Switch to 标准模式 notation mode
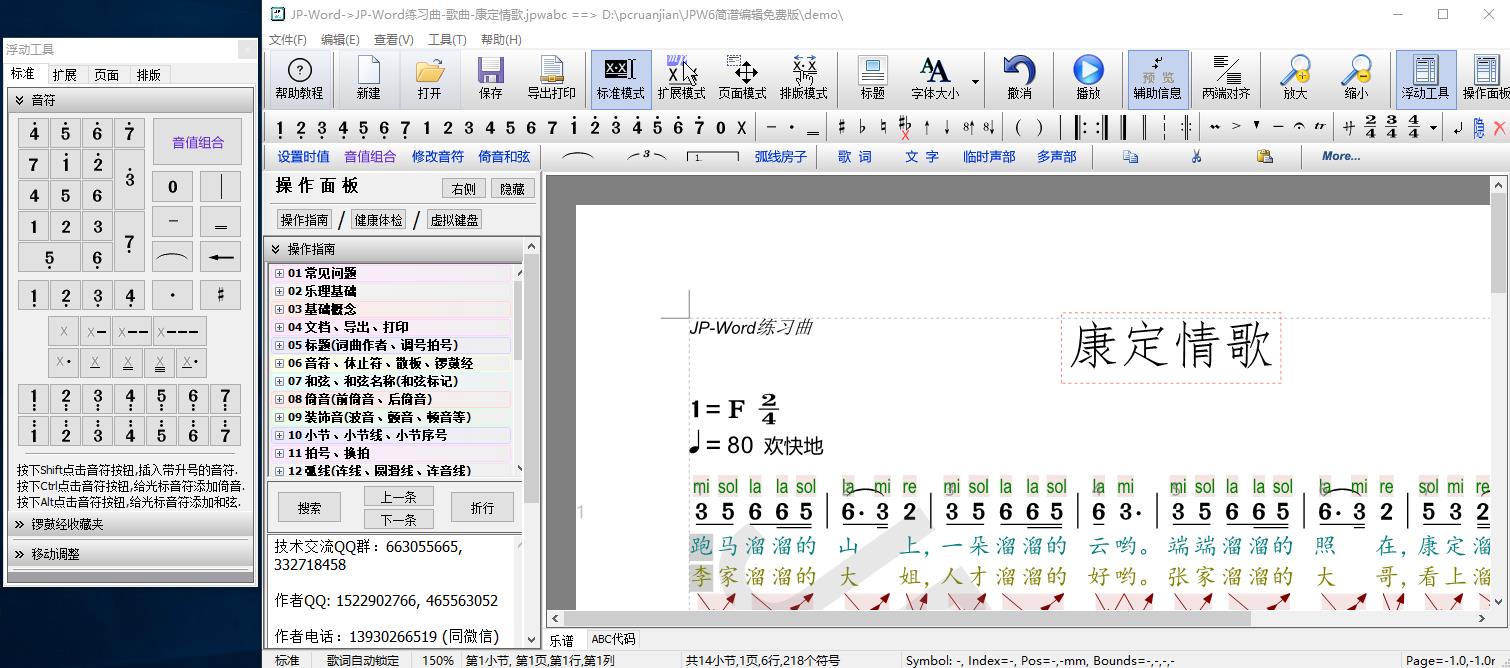1510x668 pixels. pyautogui.click(x=620, y=78)
